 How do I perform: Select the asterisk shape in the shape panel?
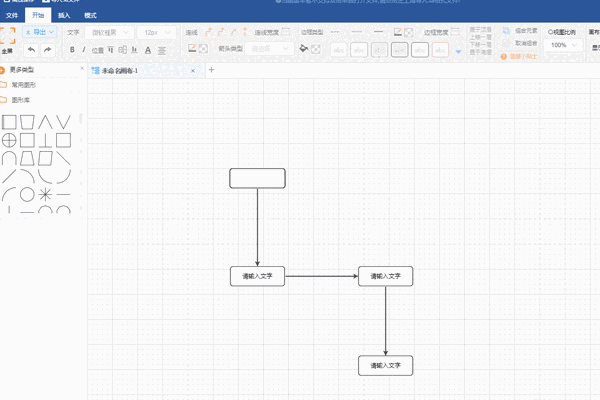(x=44, y=194)
